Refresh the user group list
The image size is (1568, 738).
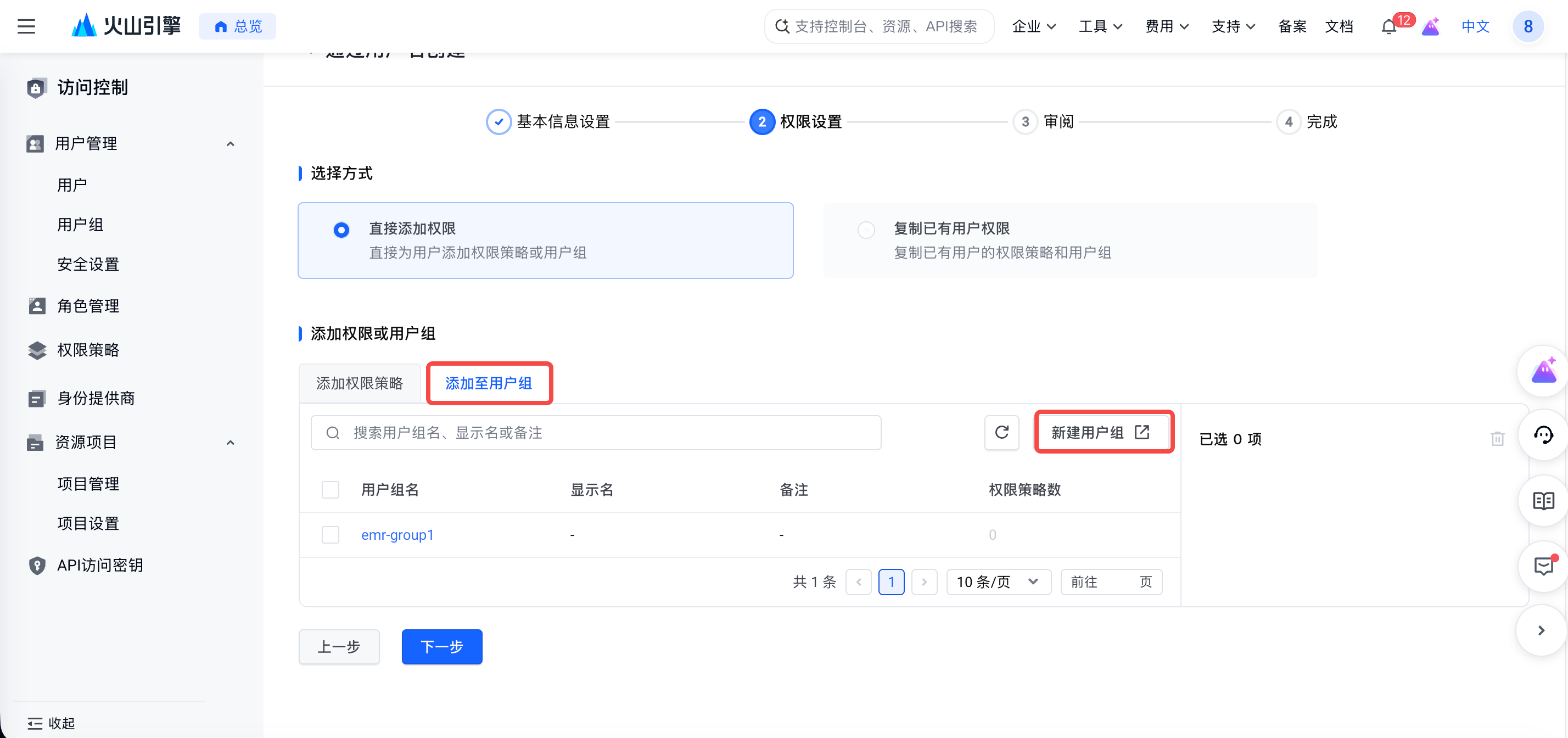[1001, 433]
